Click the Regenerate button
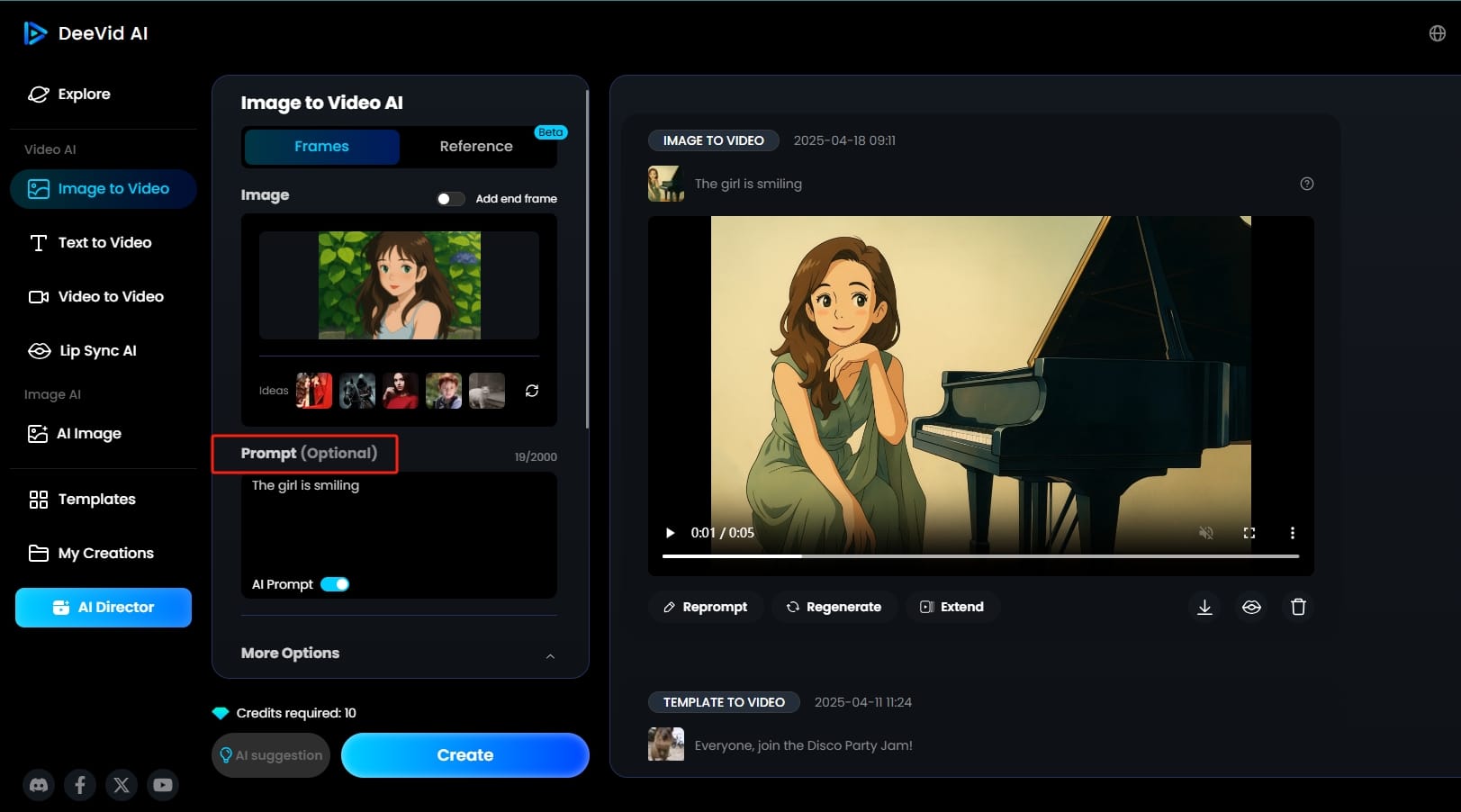Screen dimensions: 1461x812 pyautogui.click(x=833, y=607)
